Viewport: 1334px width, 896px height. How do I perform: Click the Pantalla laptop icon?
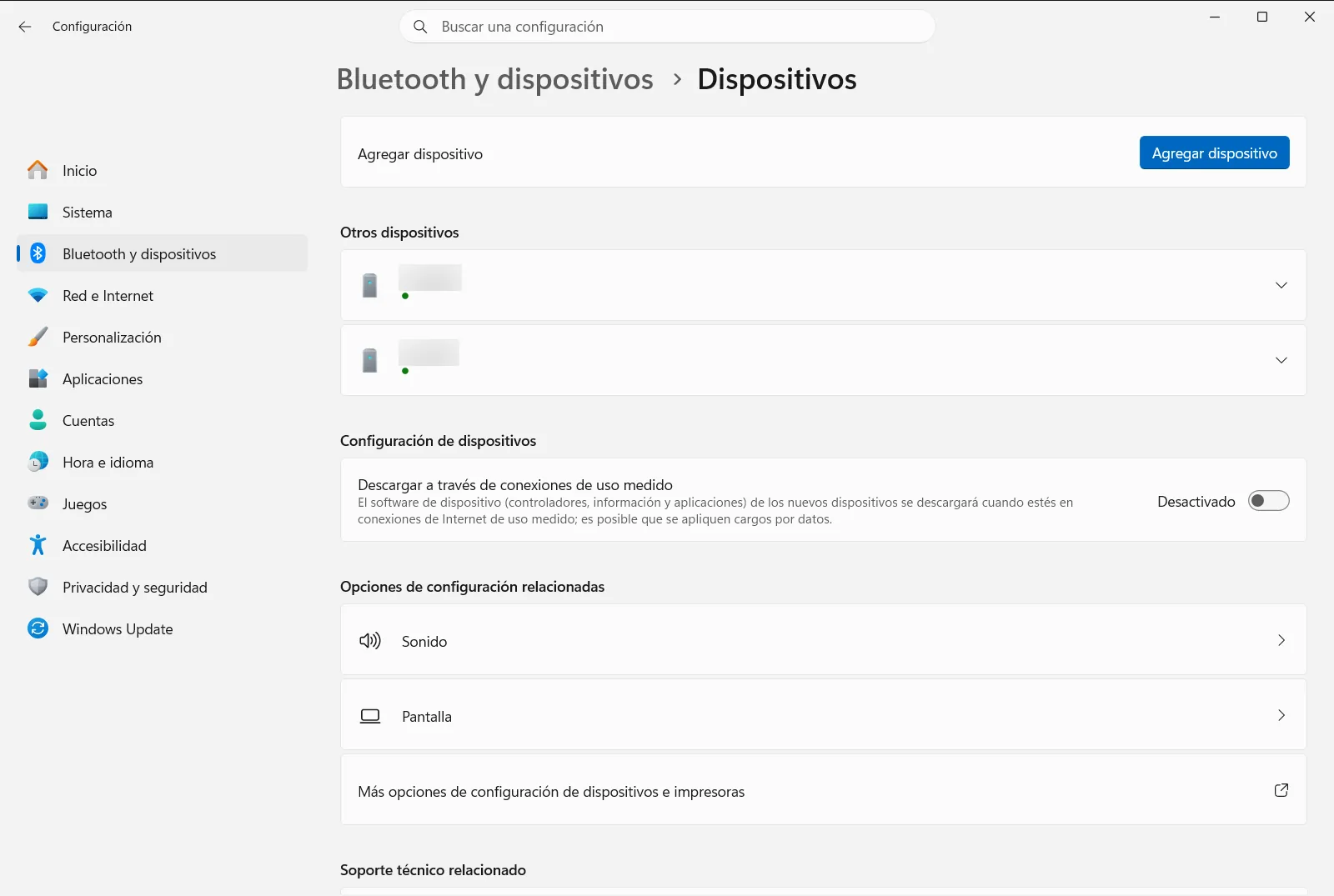pos(370,716)
